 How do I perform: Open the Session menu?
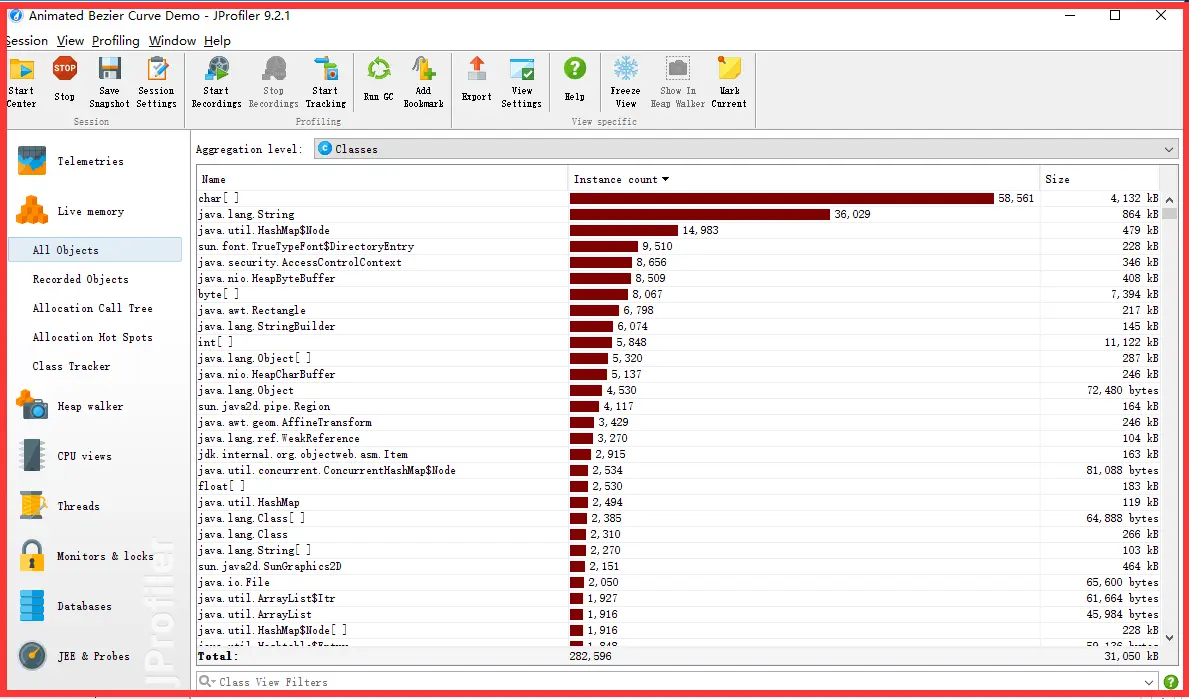click(26, 41)
